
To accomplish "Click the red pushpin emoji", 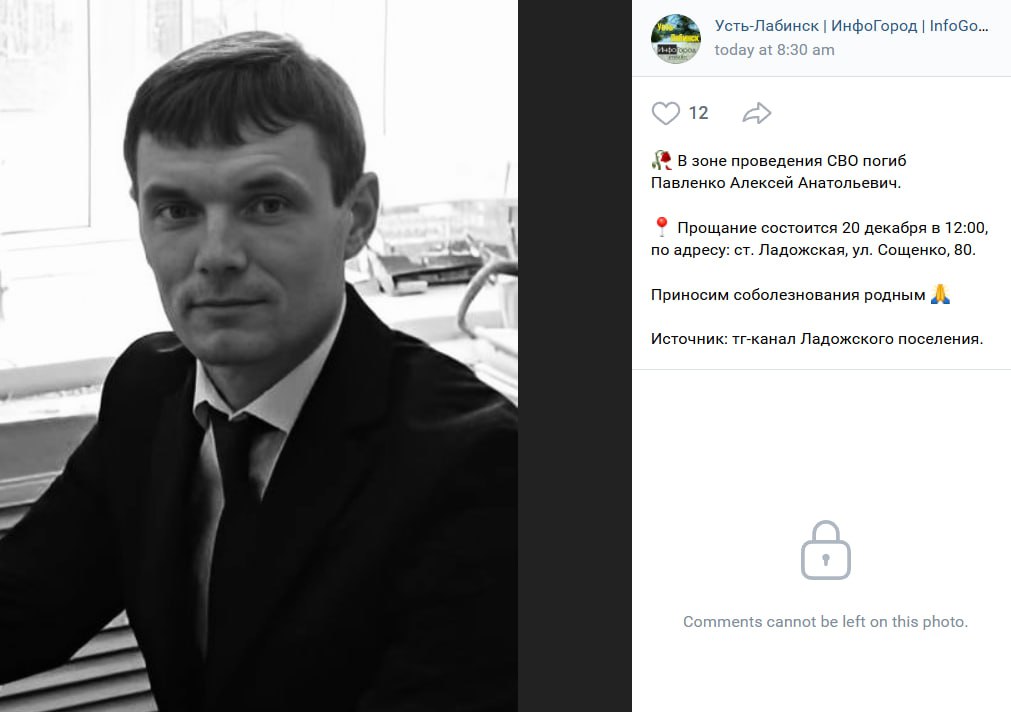I will click(661, 227).
